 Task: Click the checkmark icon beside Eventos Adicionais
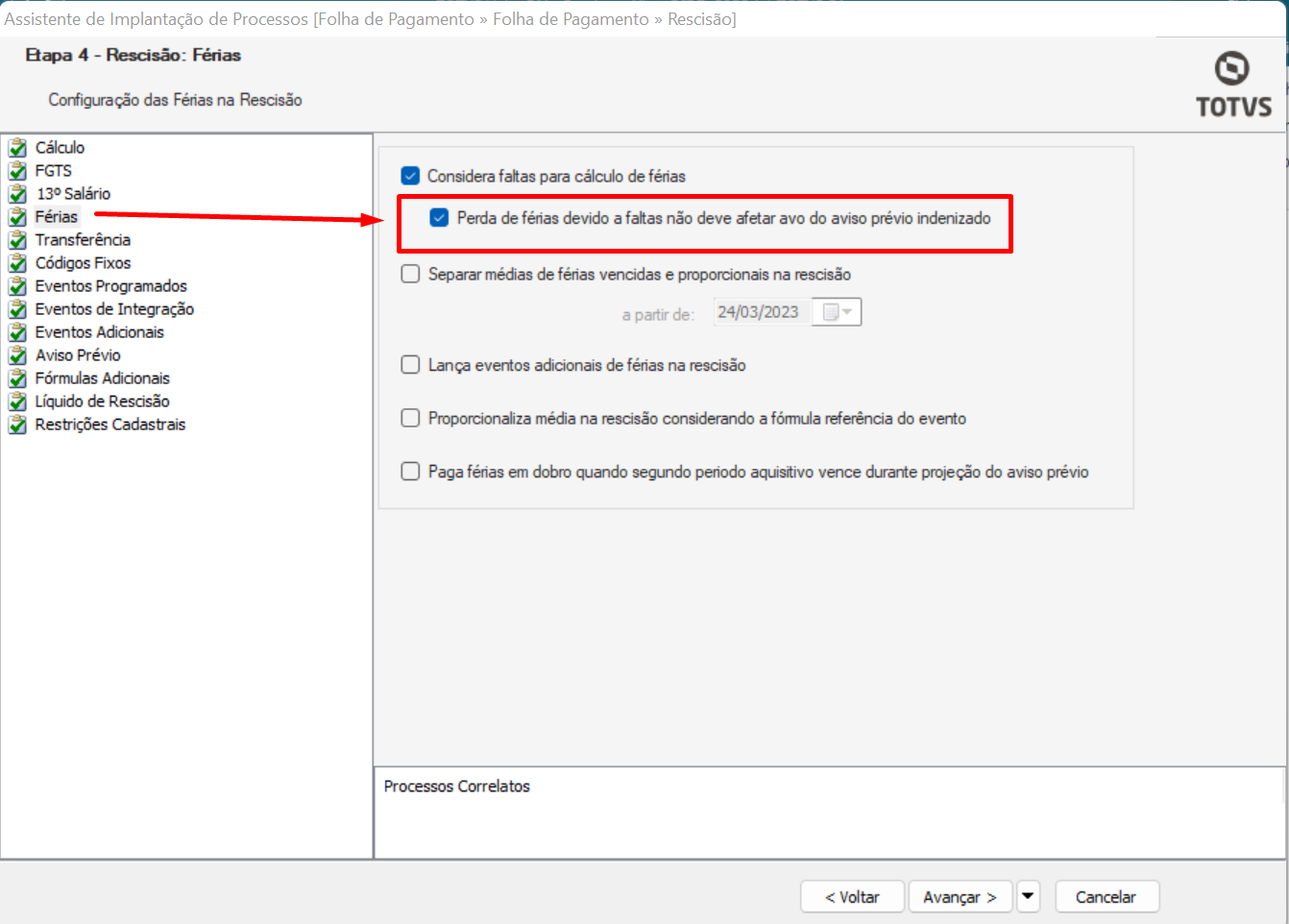(x=17, y=332)
